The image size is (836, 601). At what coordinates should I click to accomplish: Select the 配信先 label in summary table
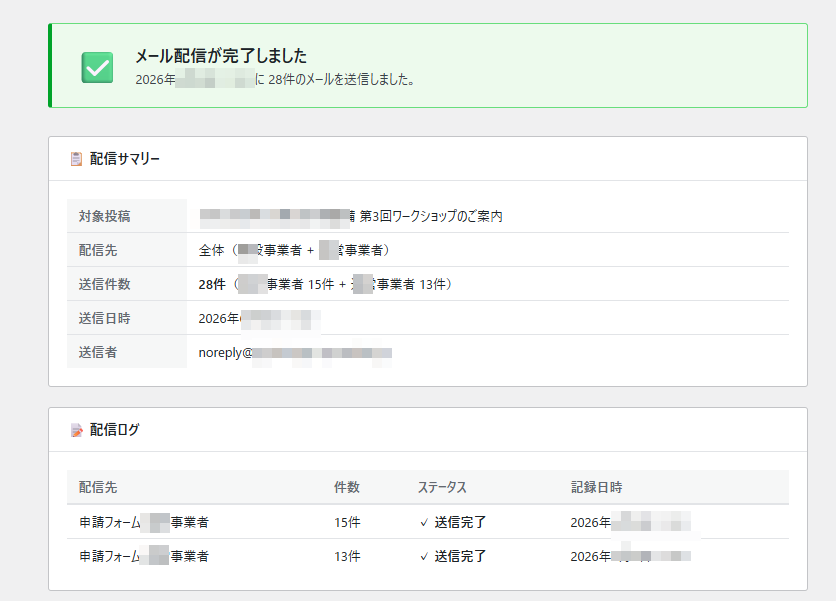point(98,250)
